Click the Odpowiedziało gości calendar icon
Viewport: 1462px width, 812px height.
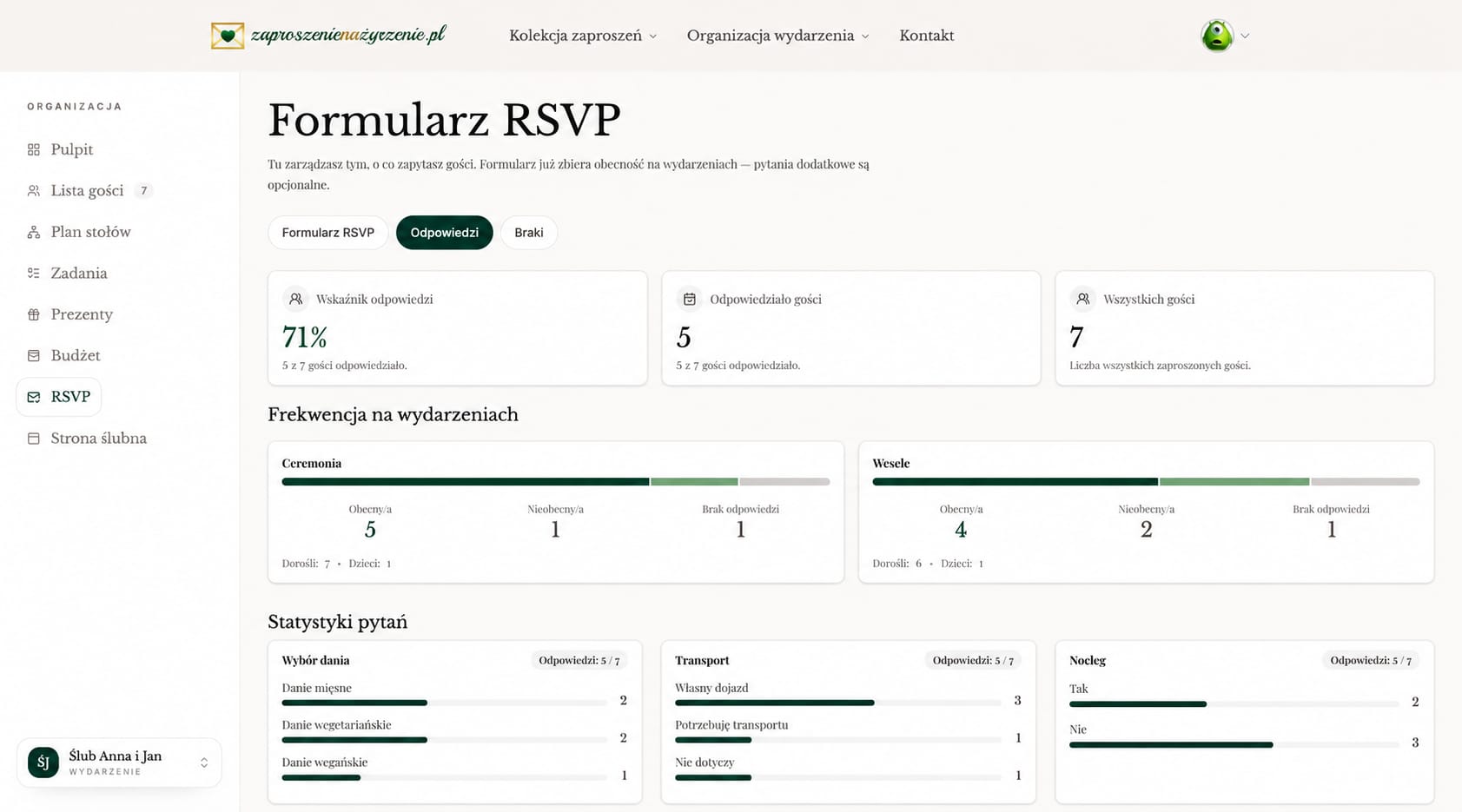(x=690, y=299)
